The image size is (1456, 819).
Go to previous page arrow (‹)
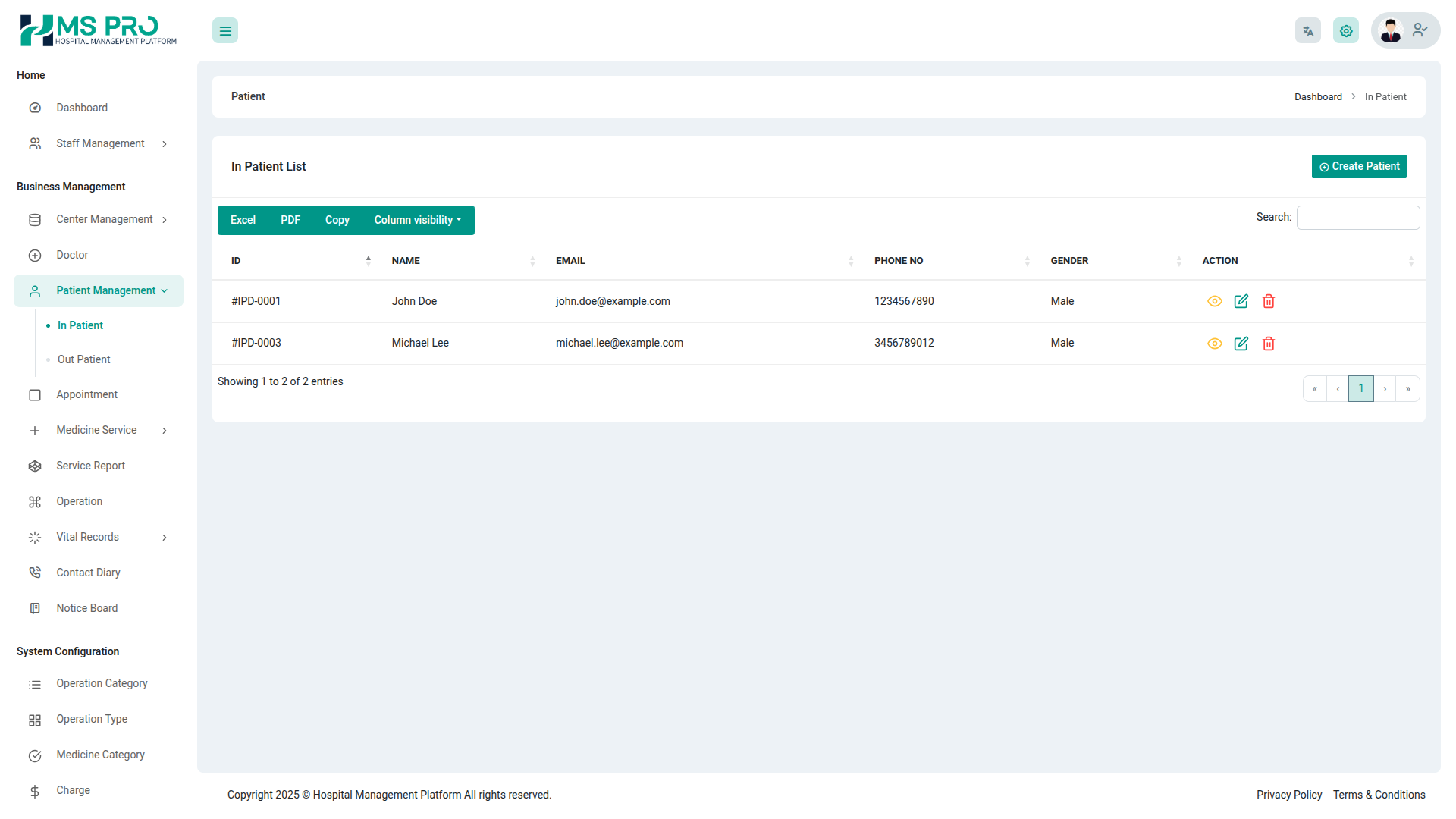click(1338, 389)
